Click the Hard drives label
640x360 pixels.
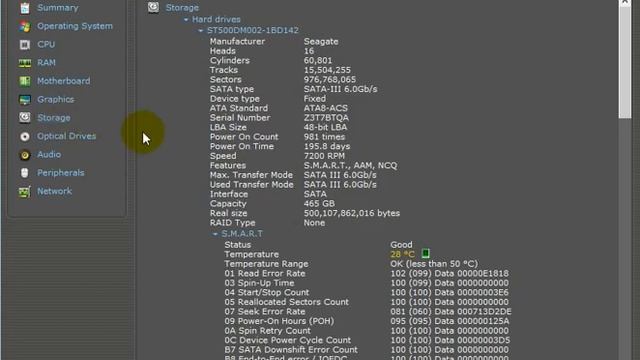(x=216, y=20)
